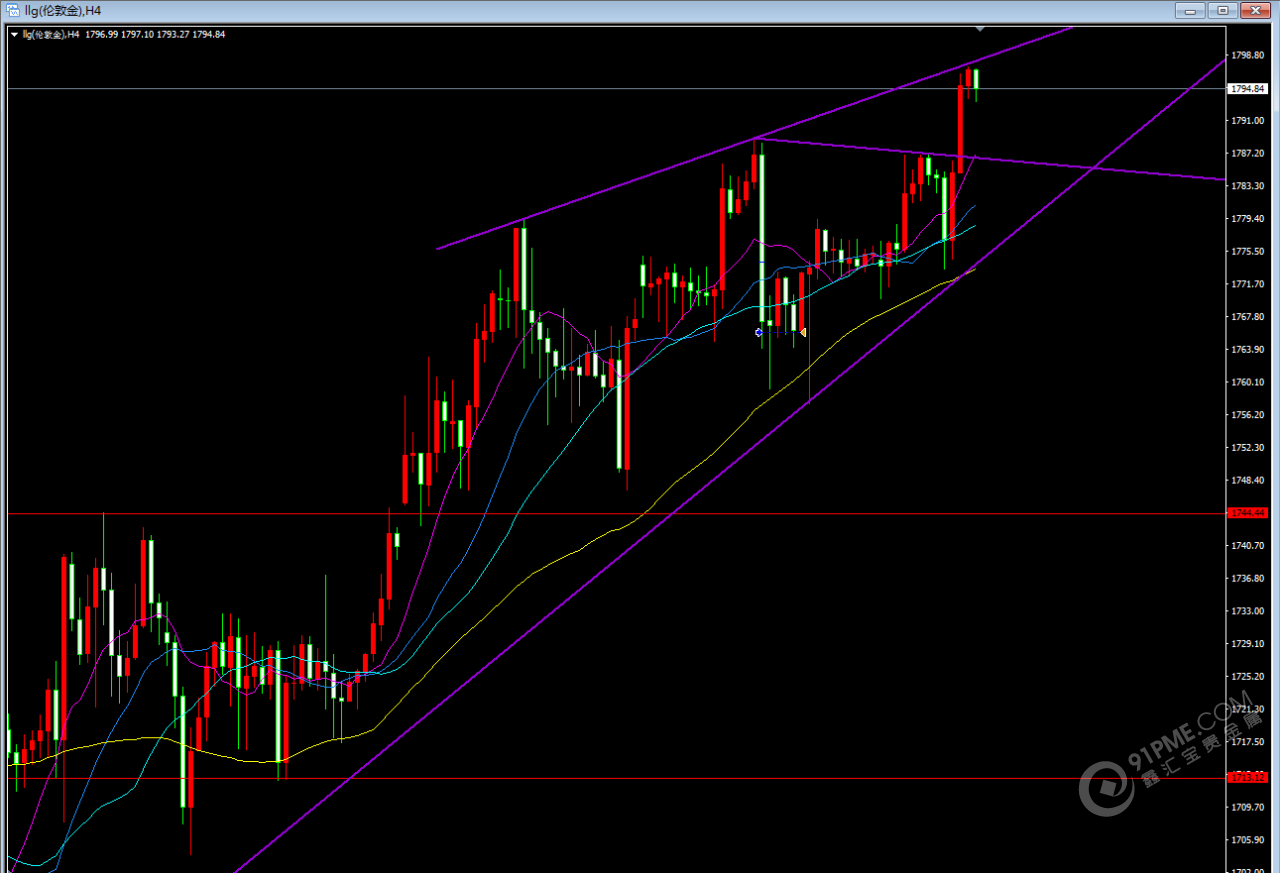The image size is (1280, 873).
Task: Click the 1752.30 price scale label
Action: 1247,447
